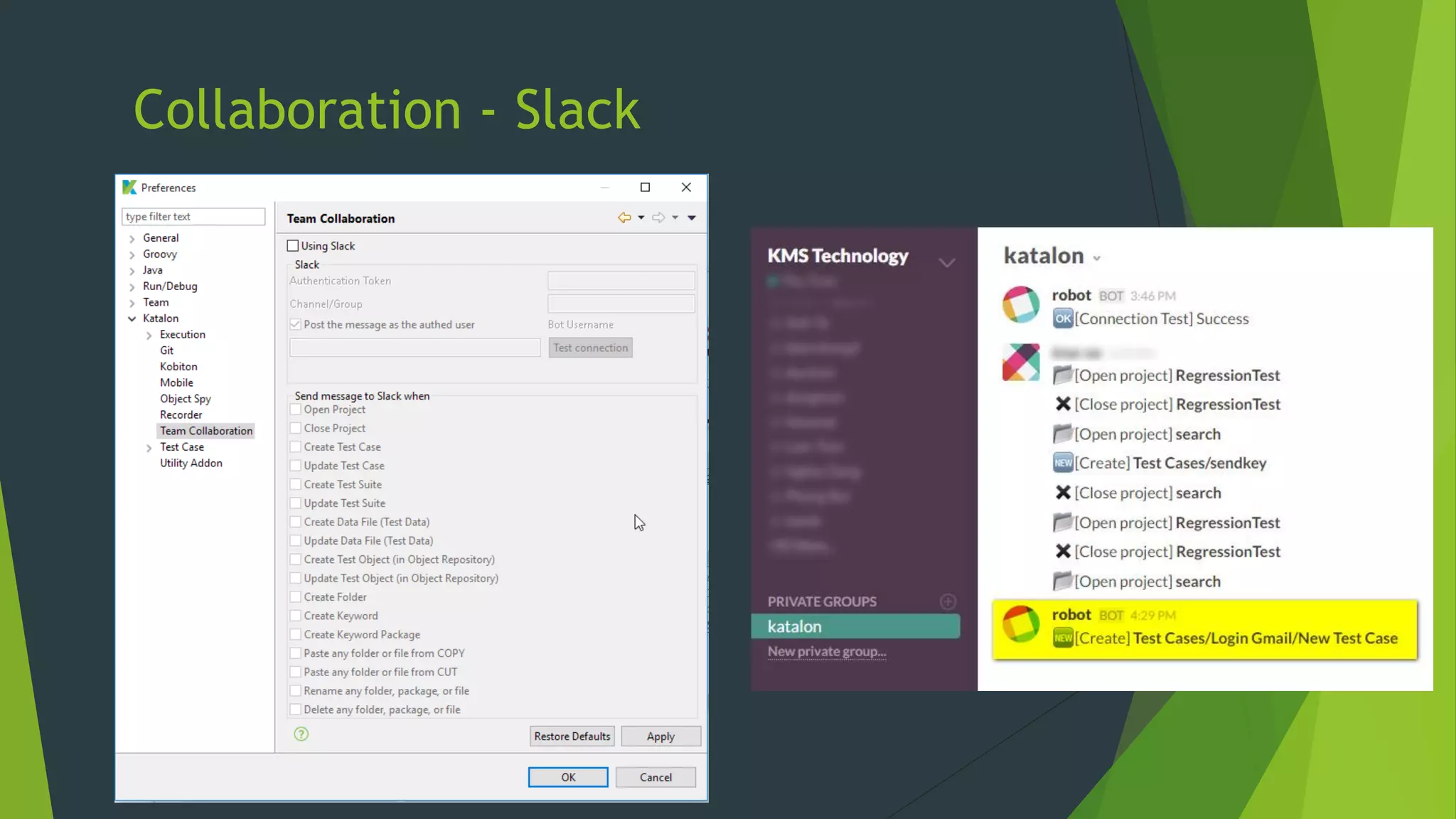Image resolution: width=1456 pixels, height=819 pixels.
Task: Click the Slack-style avatar above Open project messages
Action: click(x=1021, y=363)
